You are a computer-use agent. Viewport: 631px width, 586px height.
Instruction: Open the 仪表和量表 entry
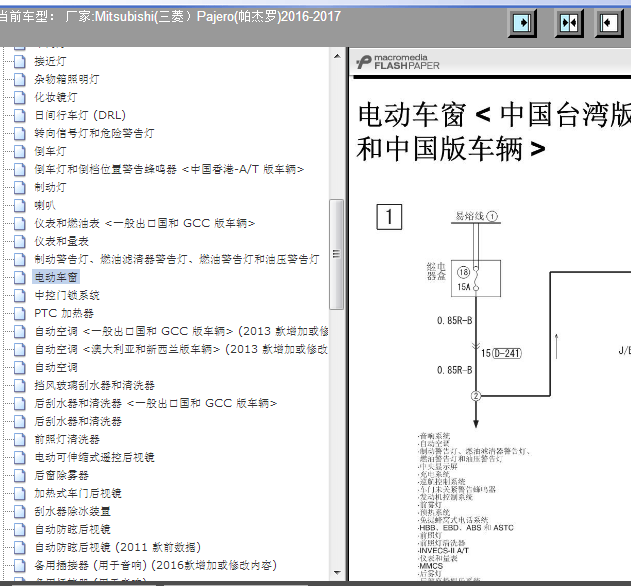61,241
